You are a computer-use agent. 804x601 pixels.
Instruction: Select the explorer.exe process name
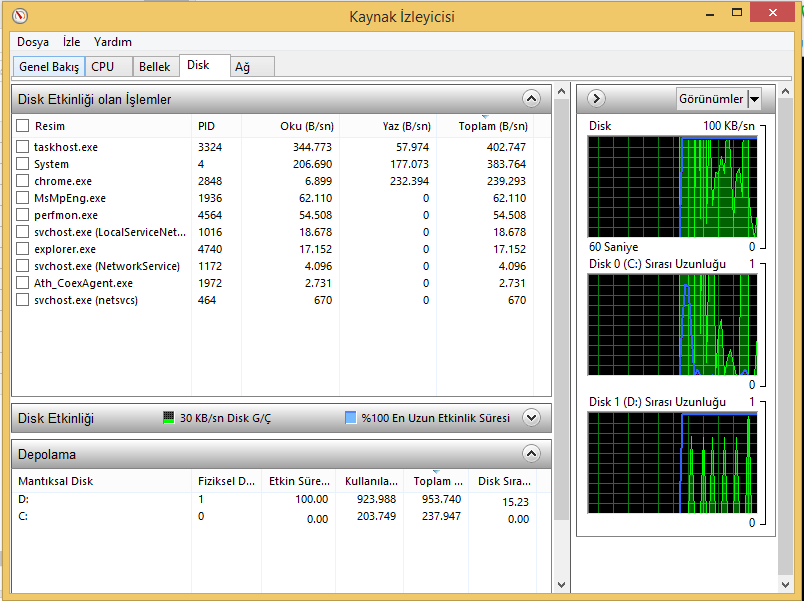pos(65,249)
